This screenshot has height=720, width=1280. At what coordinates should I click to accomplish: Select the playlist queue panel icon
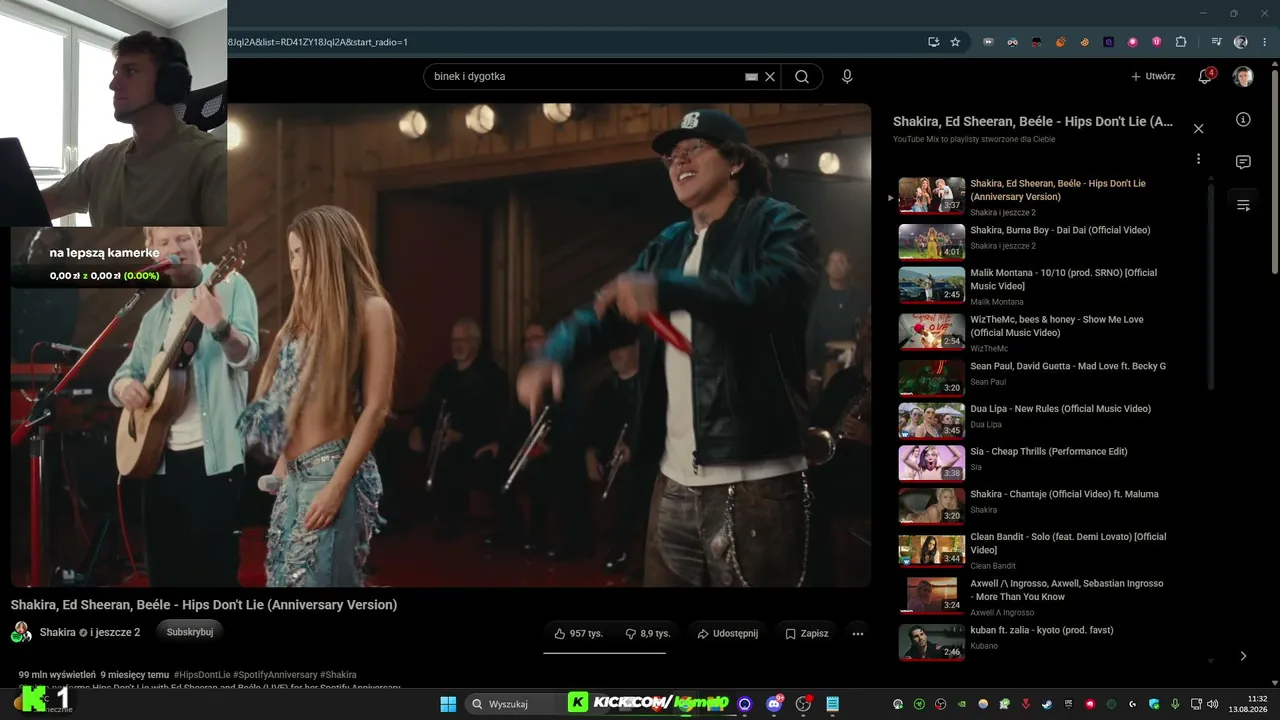coord(1243,205)
